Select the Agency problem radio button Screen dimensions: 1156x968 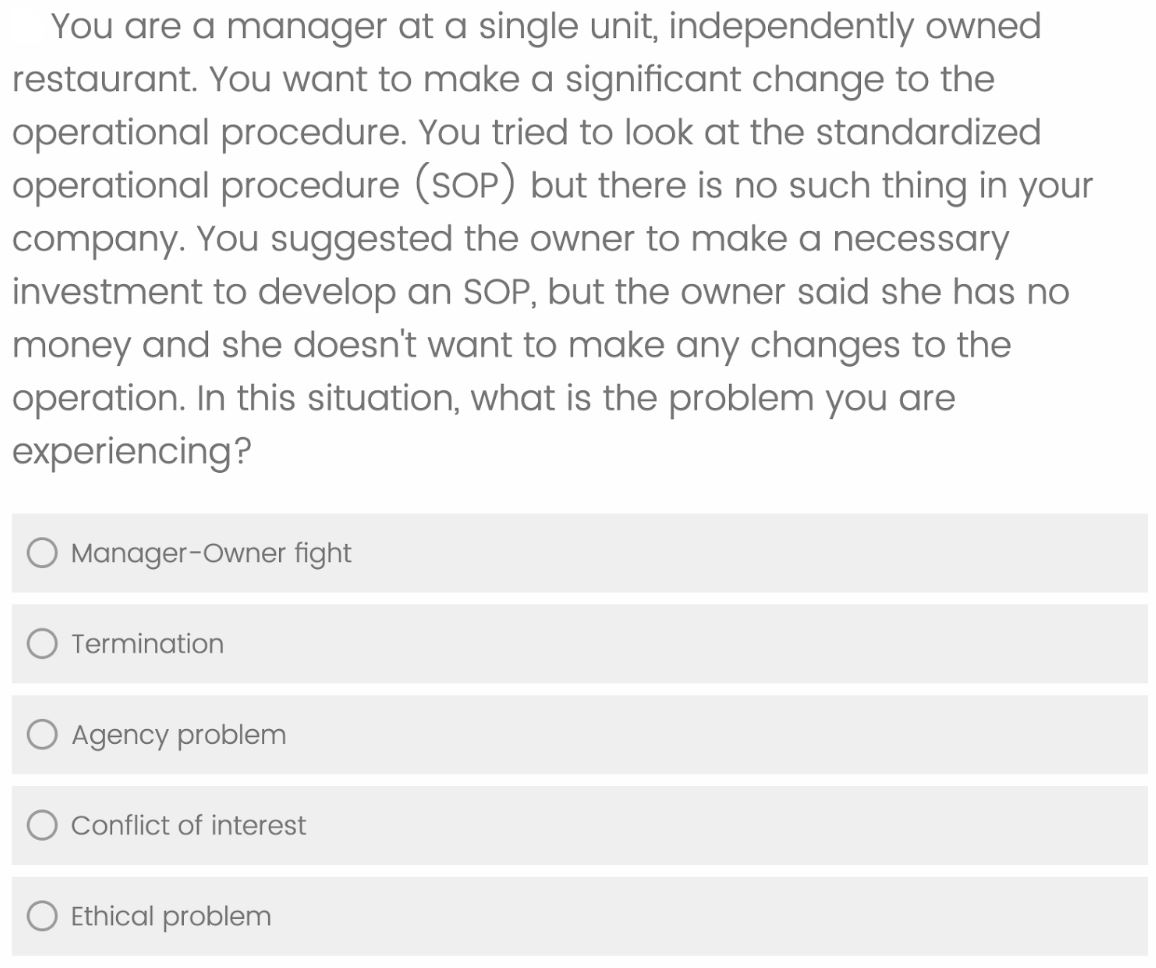coord(42,734)
